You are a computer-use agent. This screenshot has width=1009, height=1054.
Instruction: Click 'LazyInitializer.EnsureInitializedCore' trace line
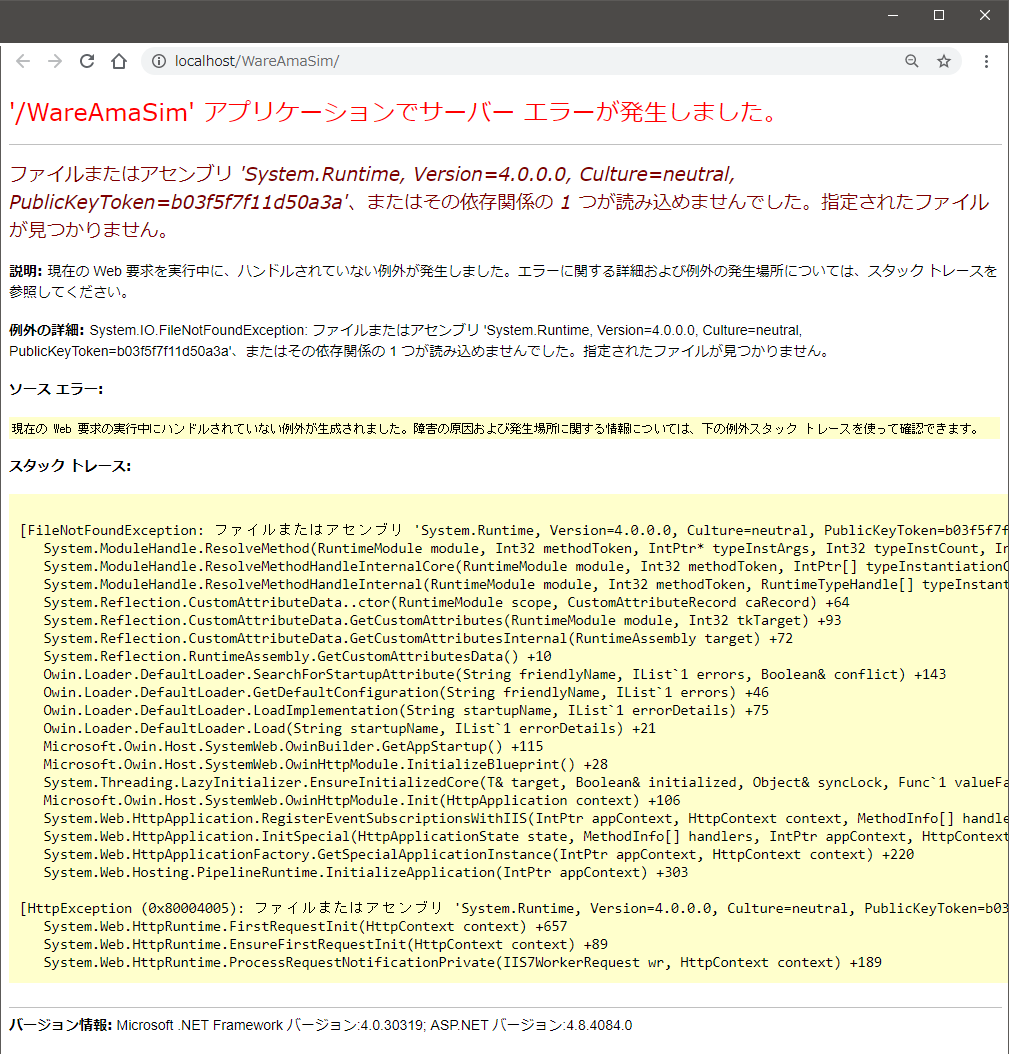tap(526, 782)
